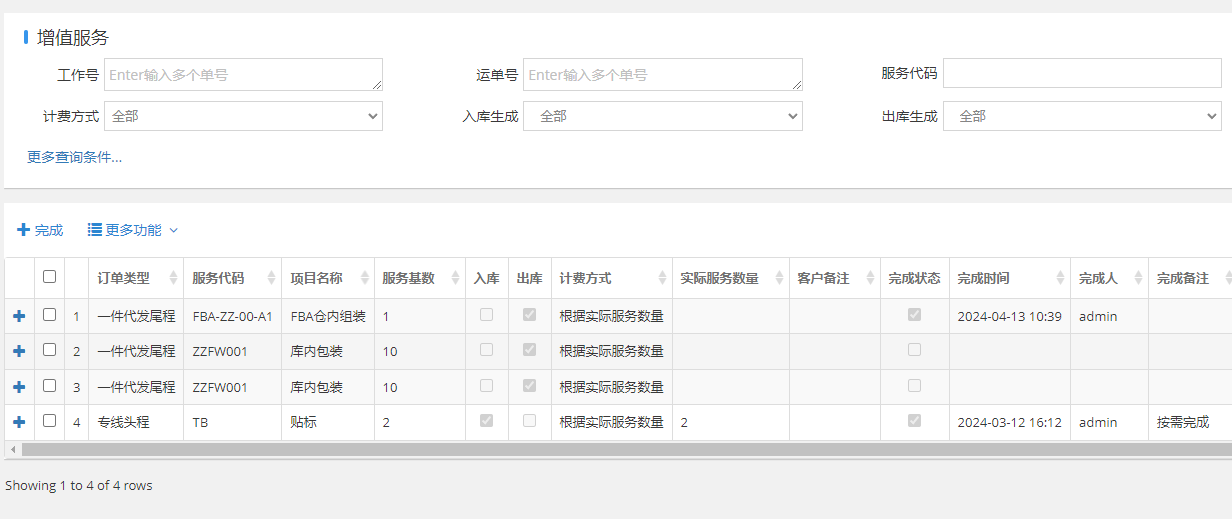Click the 完成 button
The width and height of the screenshot is (1232, 519).
(x=40, y=230)
